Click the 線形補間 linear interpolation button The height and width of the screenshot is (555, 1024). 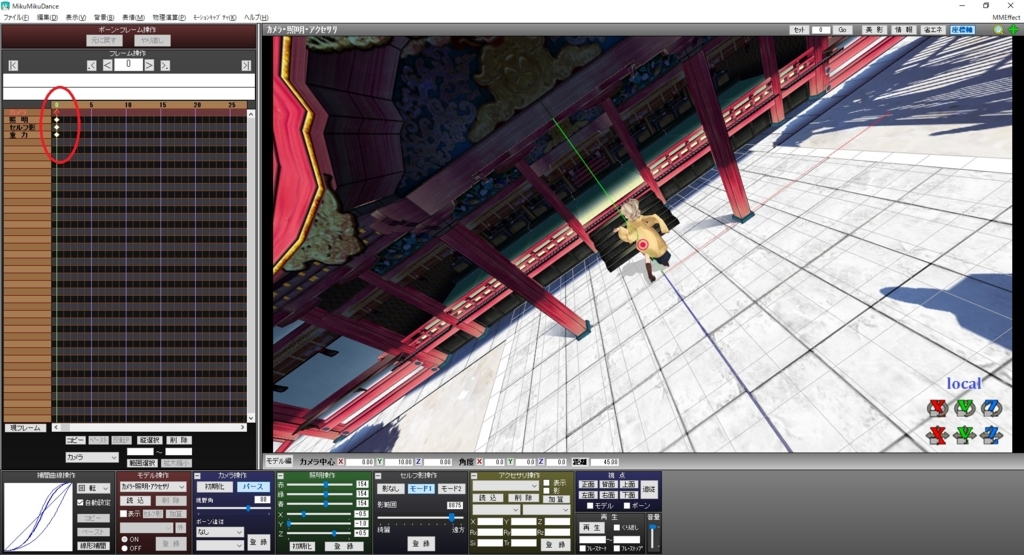pos(94,546)
